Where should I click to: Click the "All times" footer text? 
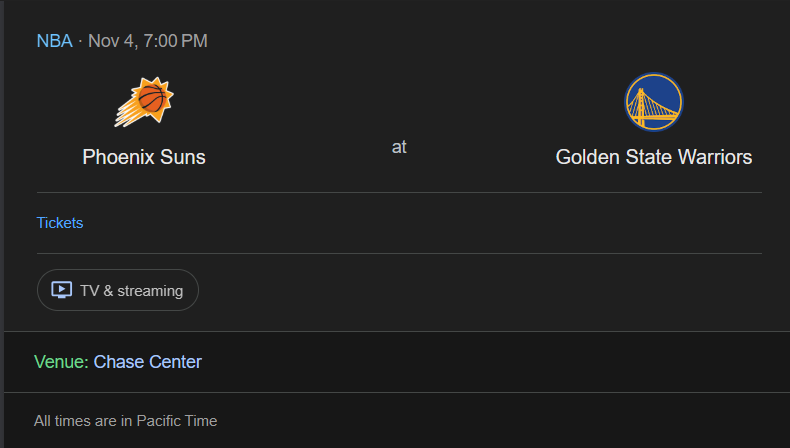(63, 421)
